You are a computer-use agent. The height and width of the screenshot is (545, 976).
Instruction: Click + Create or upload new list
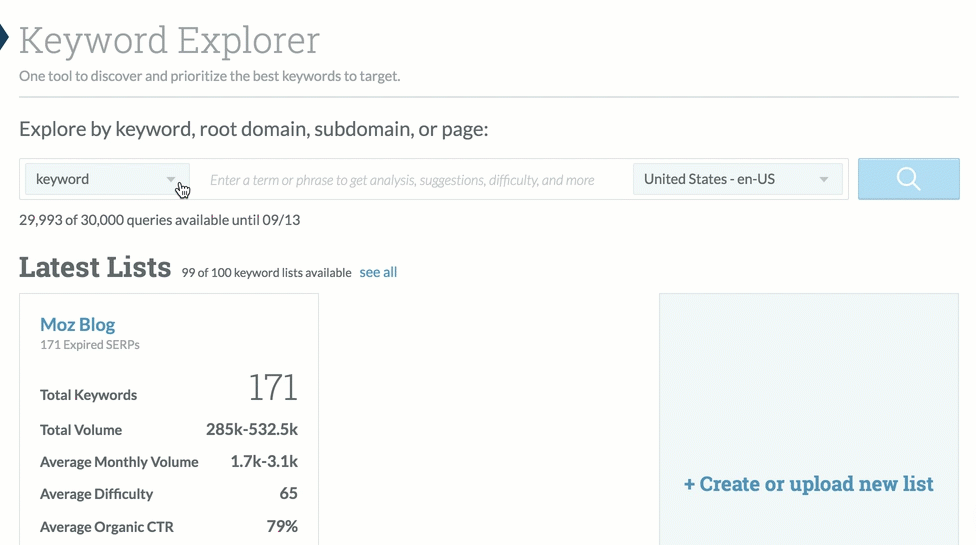coord(808,484)
